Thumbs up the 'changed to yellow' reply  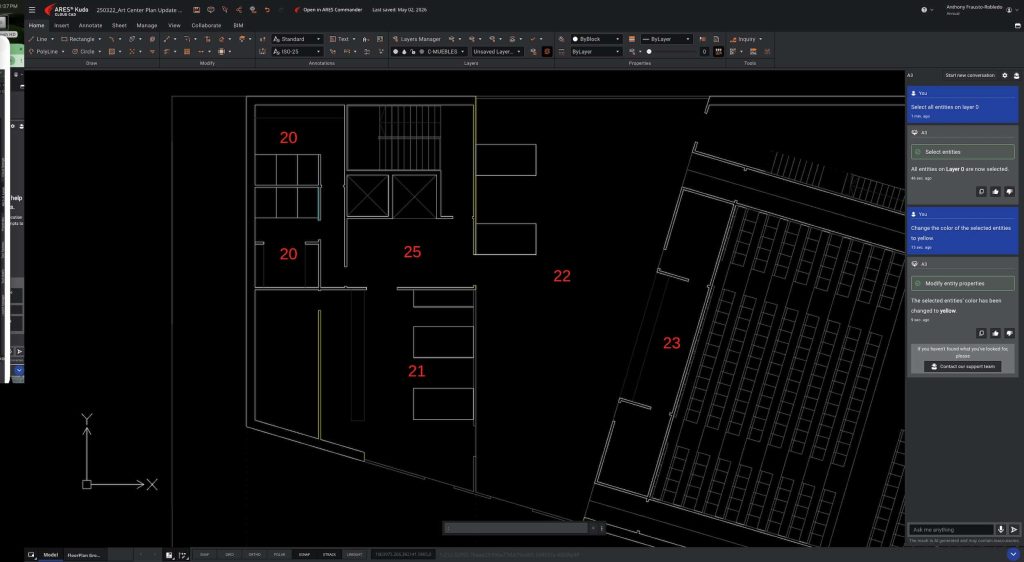(995, 333)
